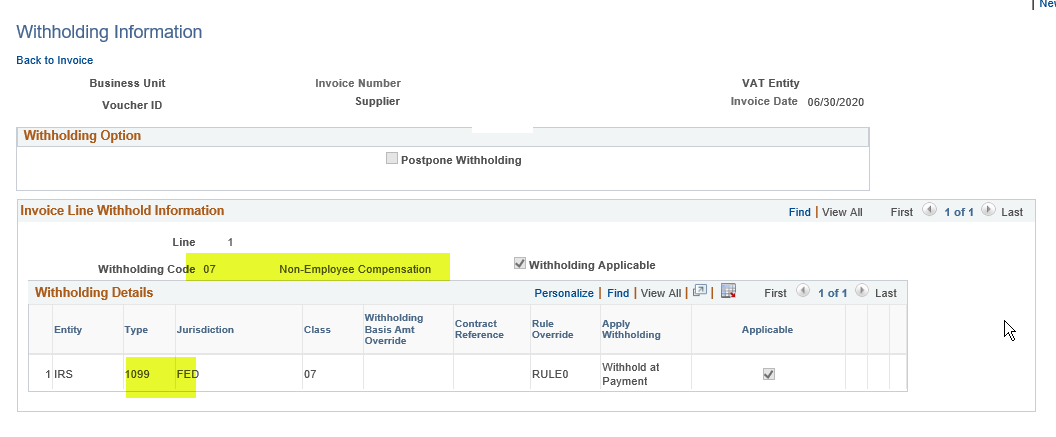Download Withholding Details grid to spreadsheet icon
This screenshot has height=437, width=1056.
pos(728,291)
